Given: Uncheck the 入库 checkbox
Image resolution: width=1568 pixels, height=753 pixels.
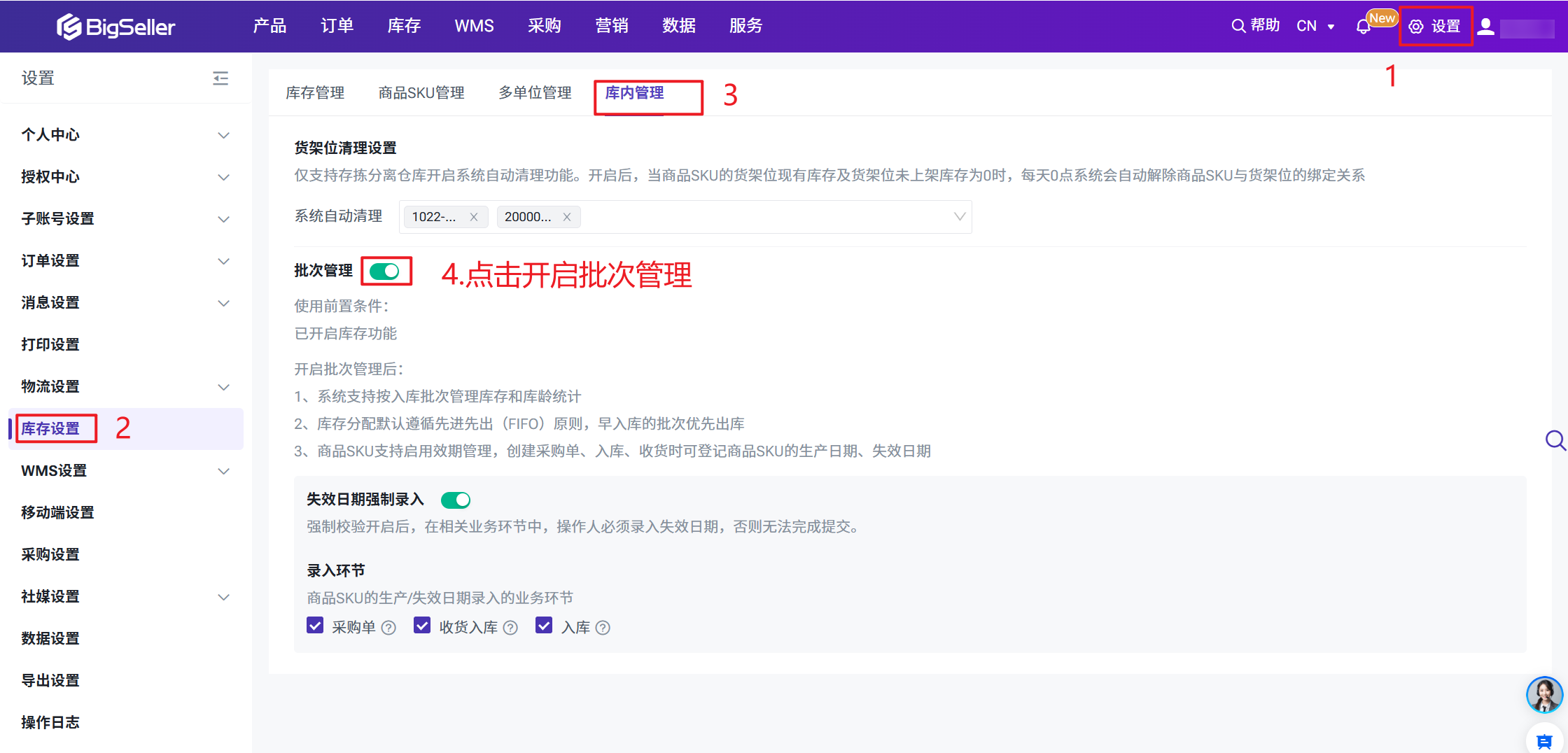Looking at the screenshot, I should (x=544, y=626).
